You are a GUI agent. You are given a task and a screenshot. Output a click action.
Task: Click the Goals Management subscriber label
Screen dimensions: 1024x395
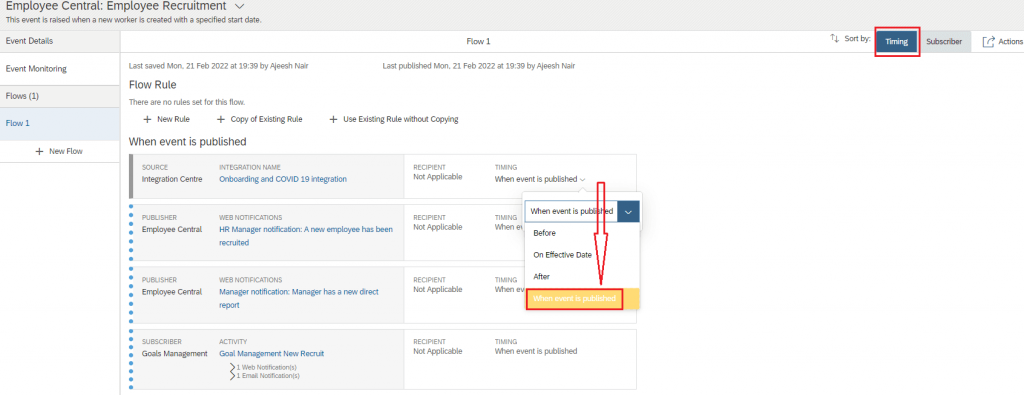[x=174, y=353]
